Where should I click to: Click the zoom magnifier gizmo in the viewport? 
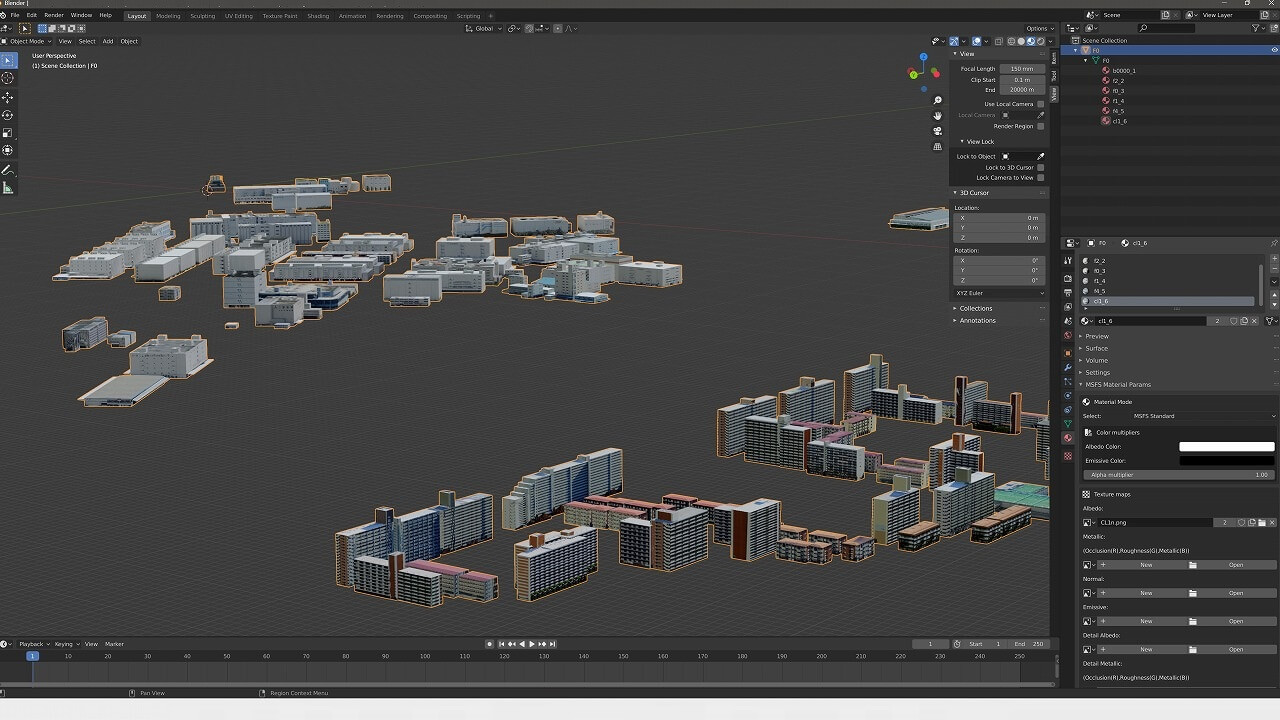tap(937, 101)
